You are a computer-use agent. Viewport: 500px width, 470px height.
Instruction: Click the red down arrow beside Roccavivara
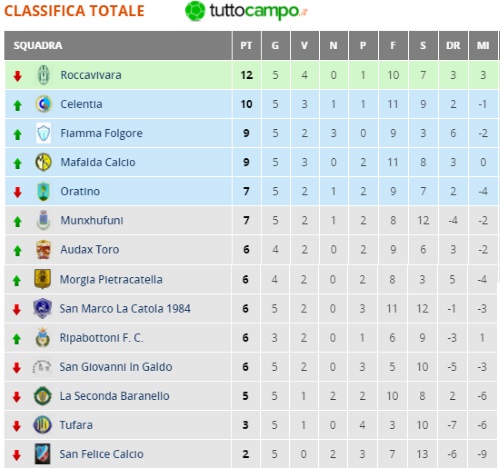(x=17, y=76)
